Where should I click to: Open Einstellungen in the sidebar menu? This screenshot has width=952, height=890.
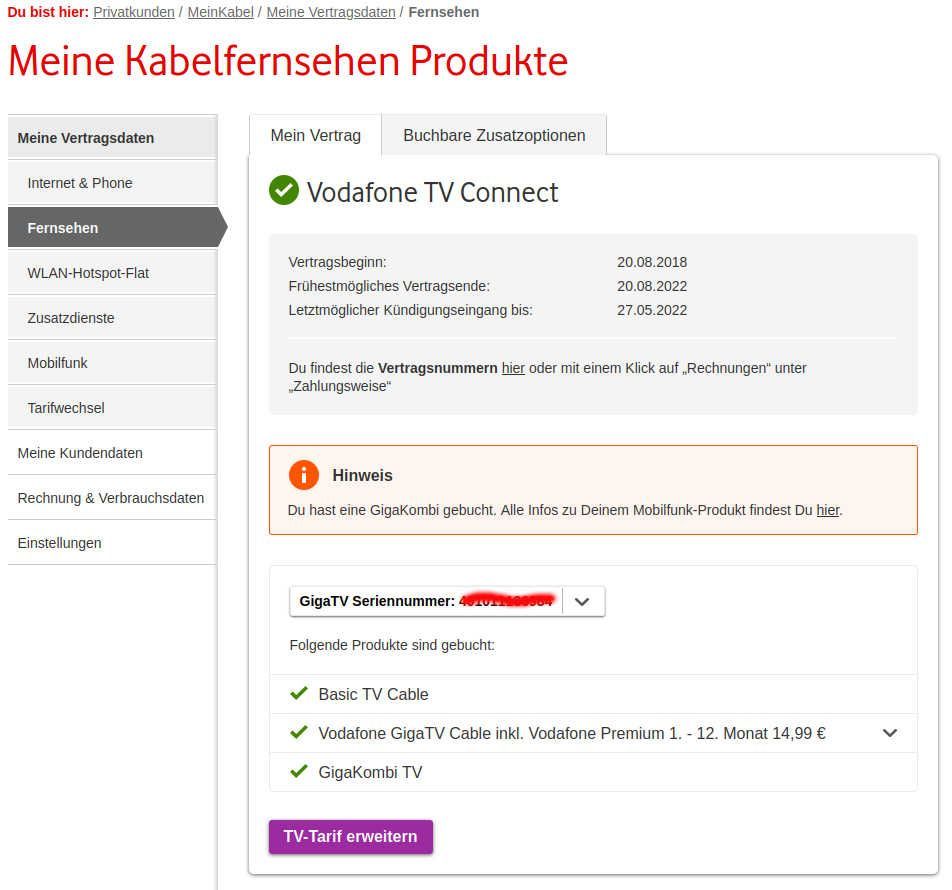tap(60, 543)
